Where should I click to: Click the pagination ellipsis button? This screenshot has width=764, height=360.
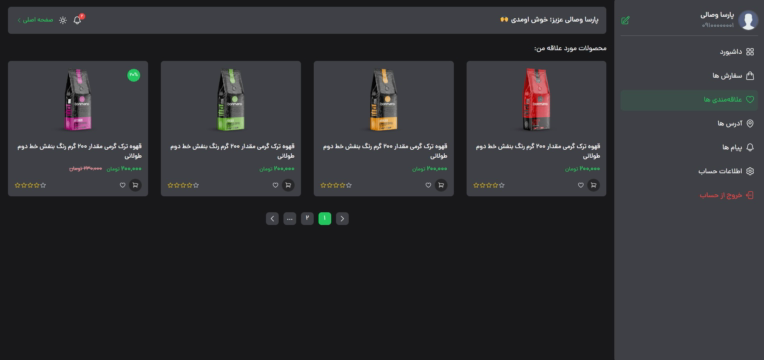(289, 218)
